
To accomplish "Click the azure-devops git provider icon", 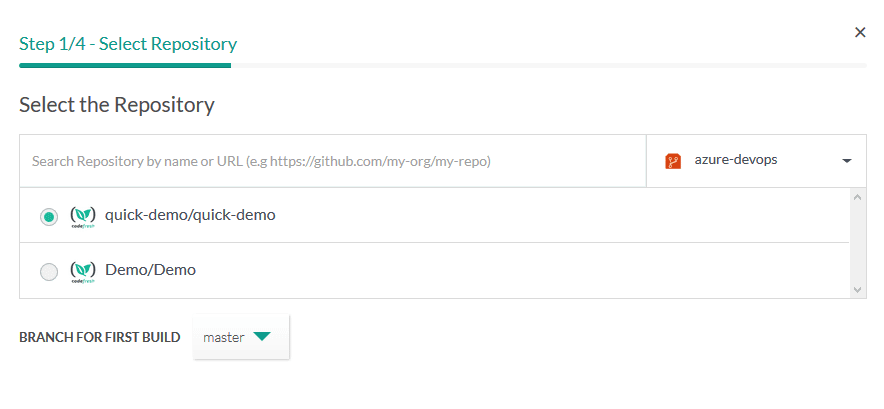I will [674, 161].
